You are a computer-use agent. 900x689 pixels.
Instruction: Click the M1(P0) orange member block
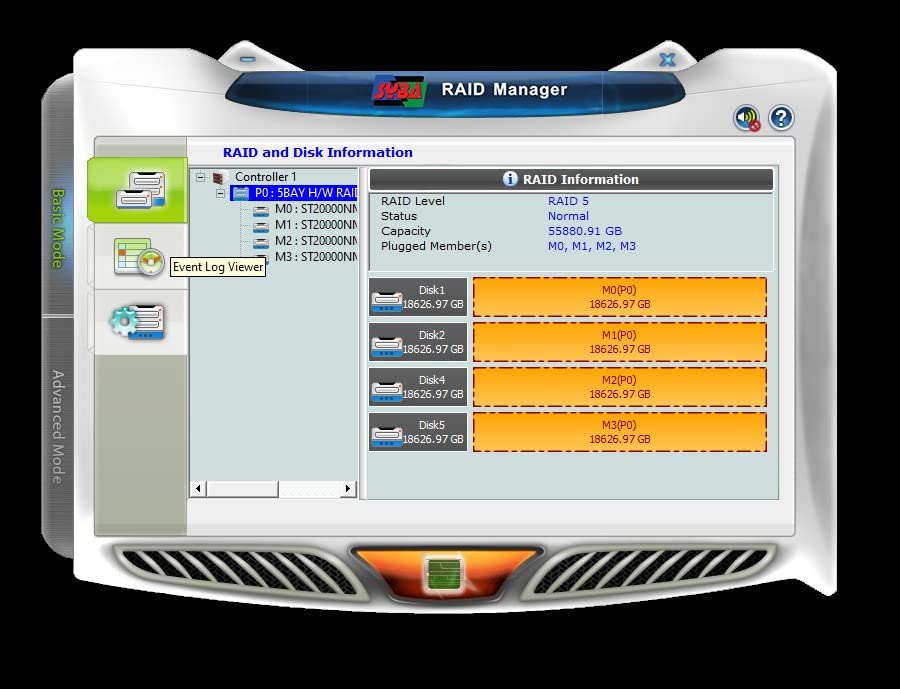point(620,342)
